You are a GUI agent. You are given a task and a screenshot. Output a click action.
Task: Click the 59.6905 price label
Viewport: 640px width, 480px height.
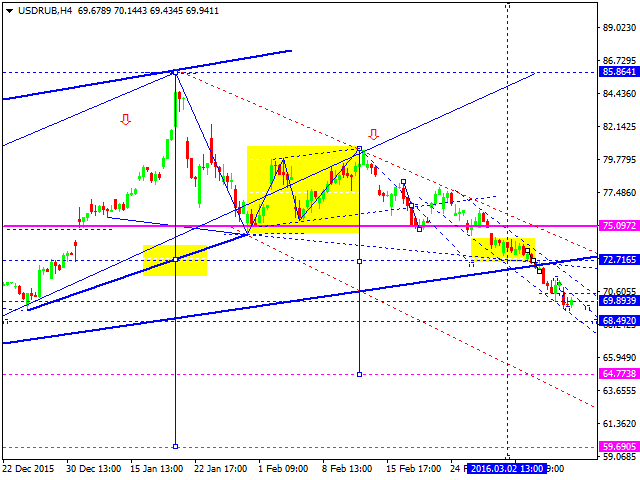point(620,447)
